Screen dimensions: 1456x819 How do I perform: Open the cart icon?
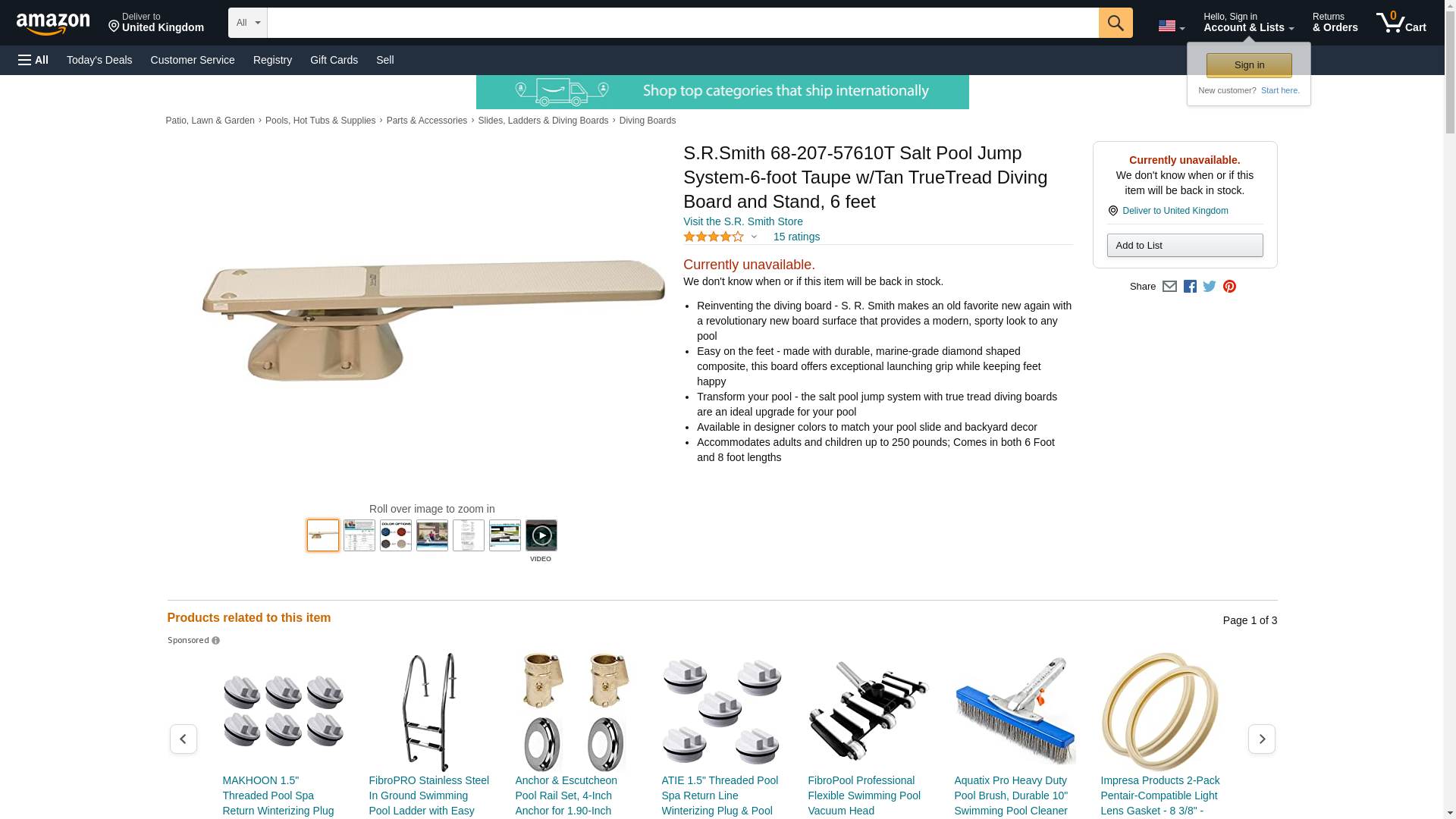[x=1401, y=23]
